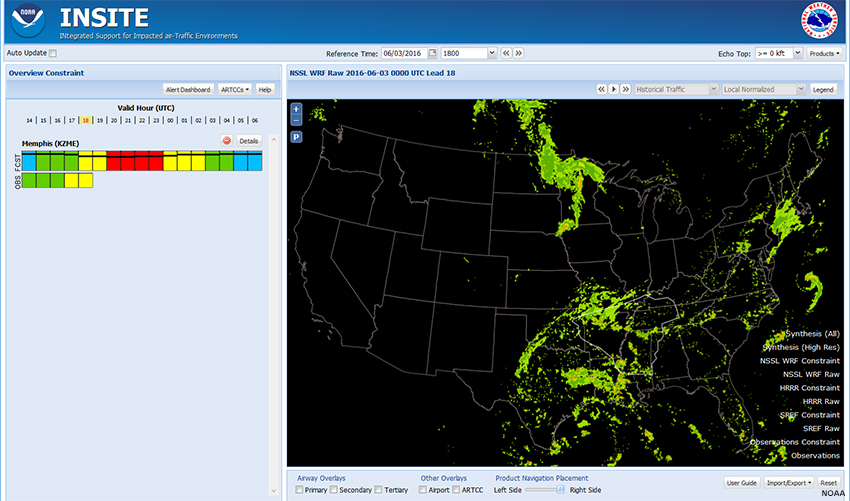
Task: Click the first red forecast block for Memphis
Action: point(114,161)
